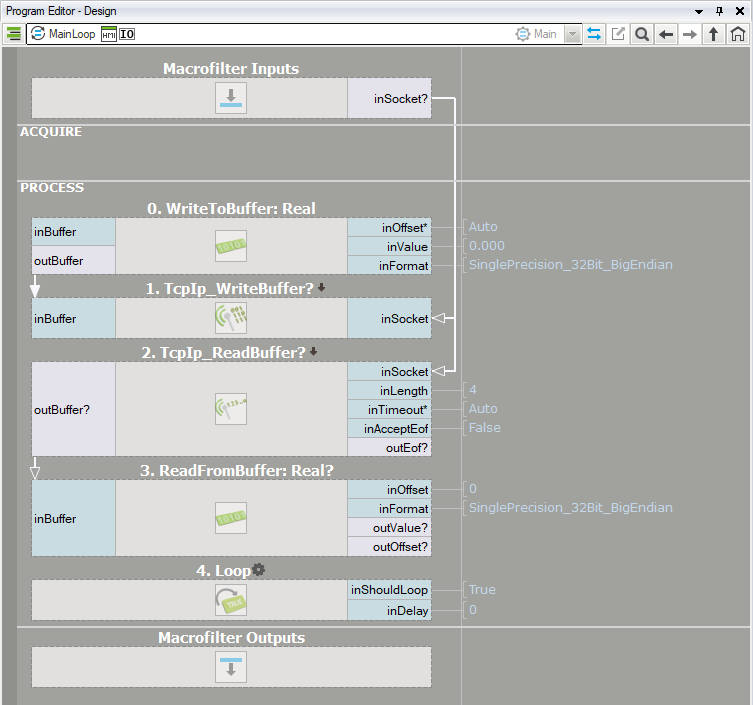Viewport: 753px width, 705px height.
Task: Edit the Auto value of inTimeout
Action: point(483,409)
